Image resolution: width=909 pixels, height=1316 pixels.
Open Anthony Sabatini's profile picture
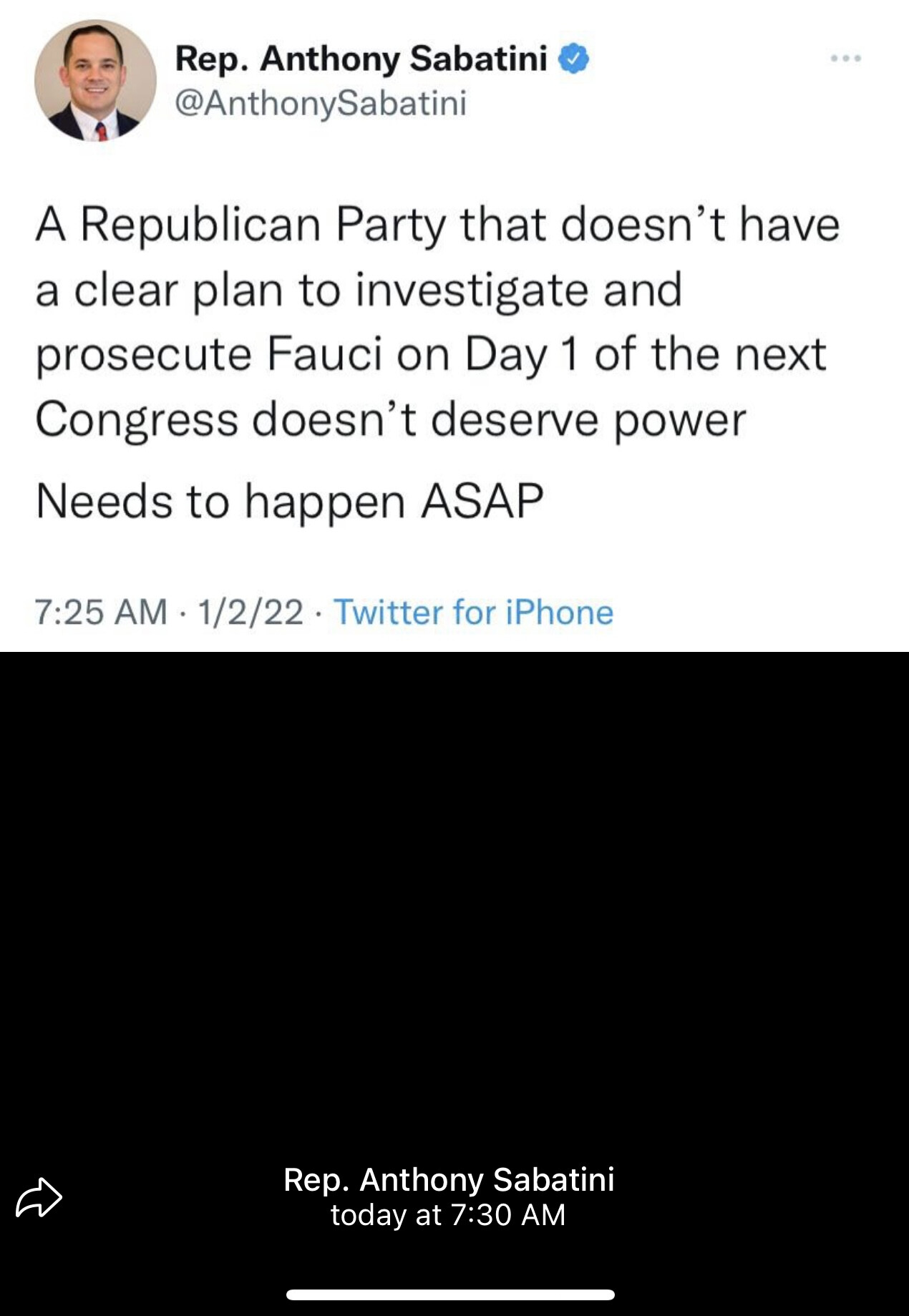[95, 80]
